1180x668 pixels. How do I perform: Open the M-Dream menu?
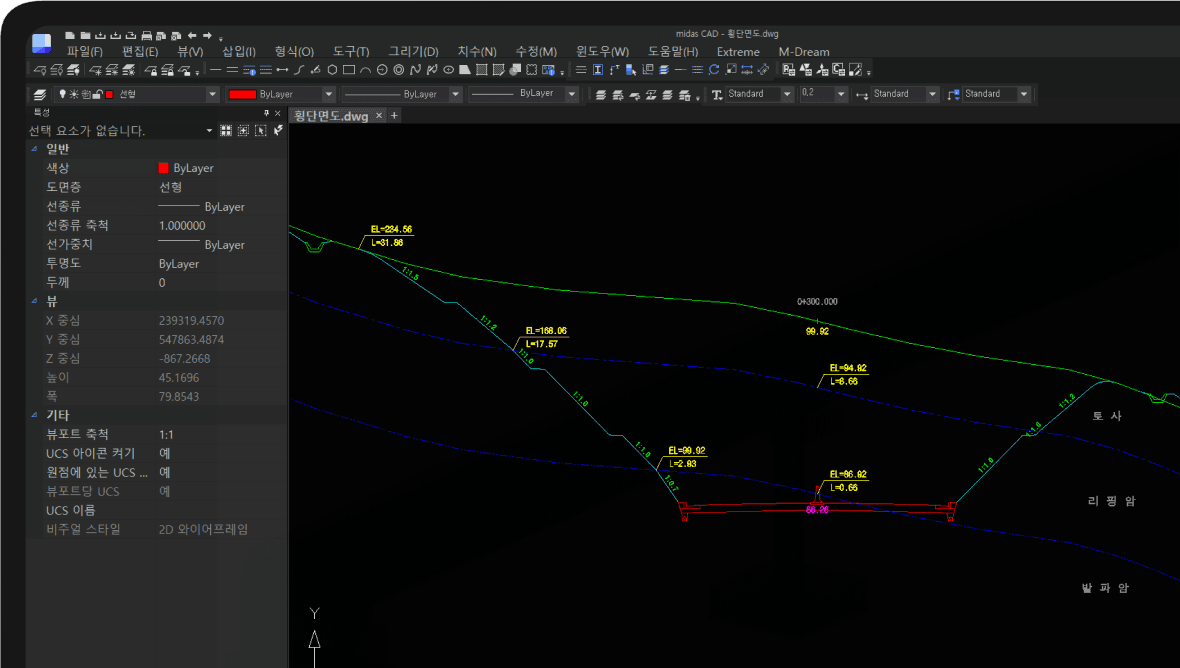click(804, 52)
